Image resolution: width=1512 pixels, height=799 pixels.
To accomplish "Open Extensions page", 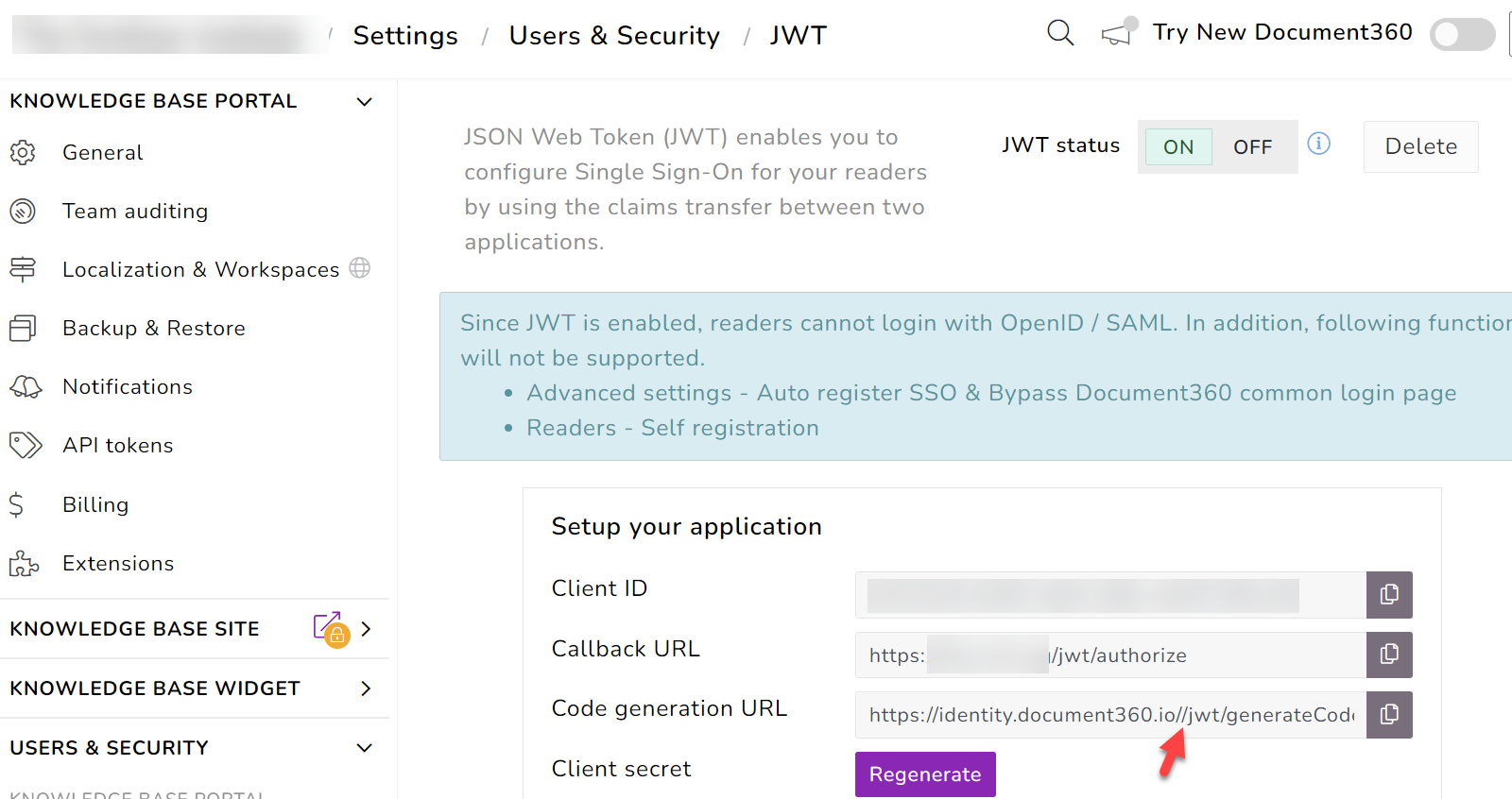I will (x=118, y=563).
